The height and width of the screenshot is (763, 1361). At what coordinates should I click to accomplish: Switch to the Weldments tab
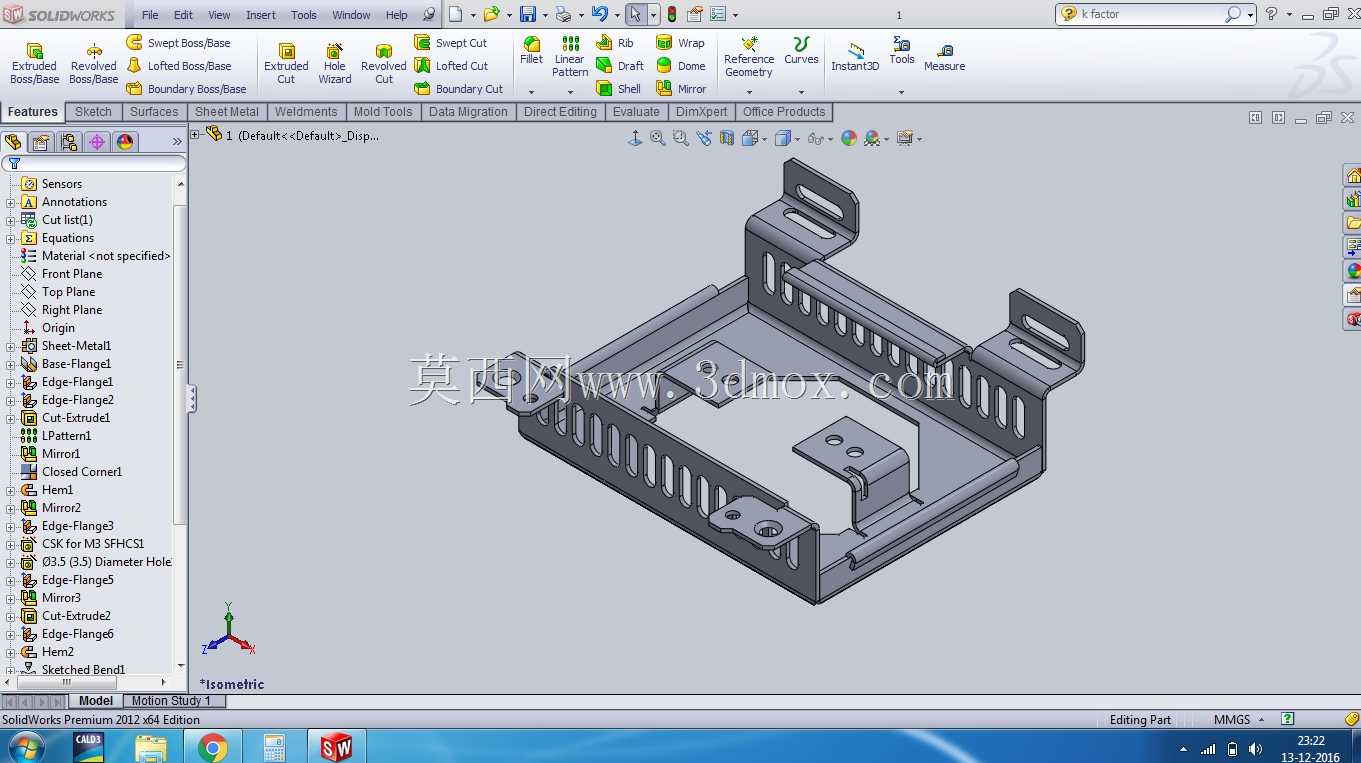(x=306, y=112)
